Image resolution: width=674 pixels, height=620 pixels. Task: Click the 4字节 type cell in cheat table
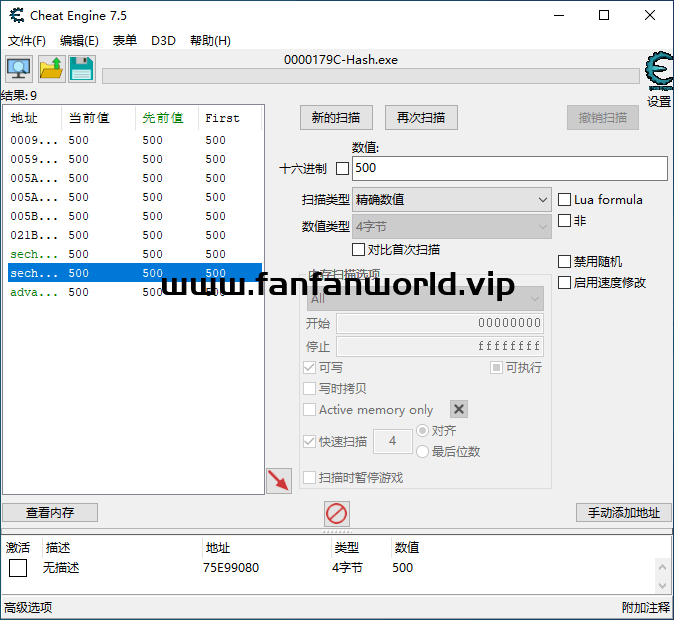(347, 568)
